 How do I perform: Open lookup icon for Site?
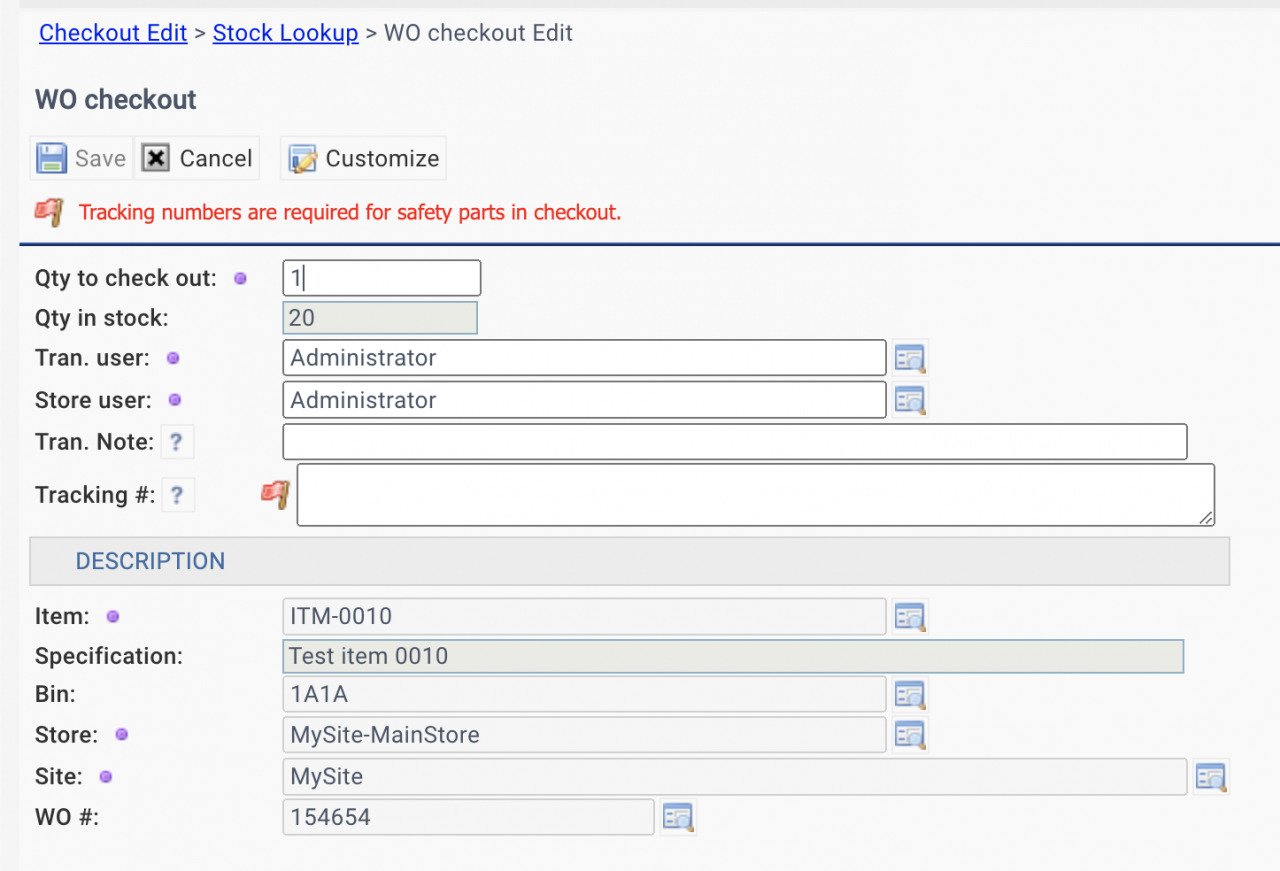click(1211, 776)
